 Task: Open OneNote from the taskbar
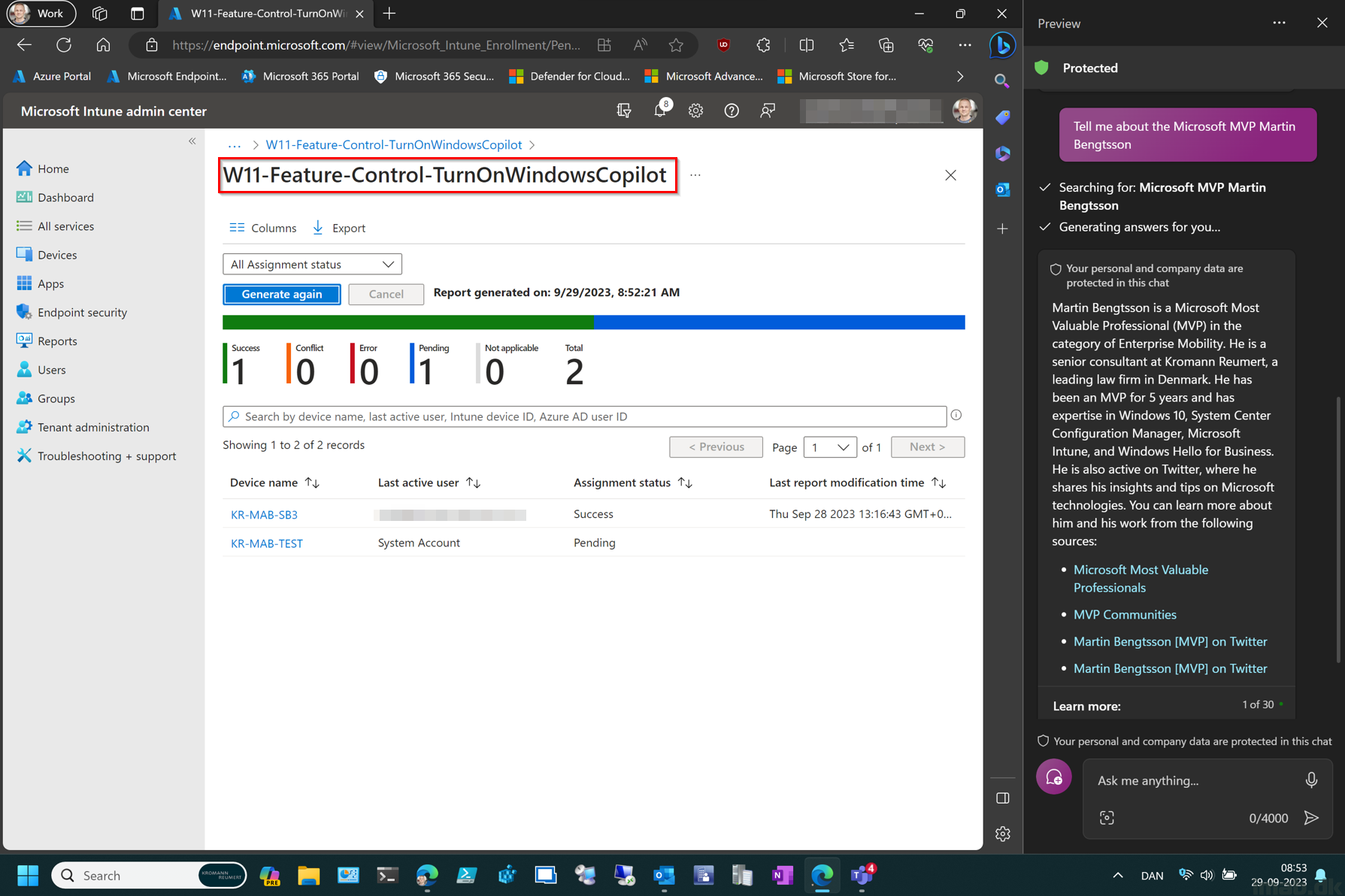coord(782,876)
